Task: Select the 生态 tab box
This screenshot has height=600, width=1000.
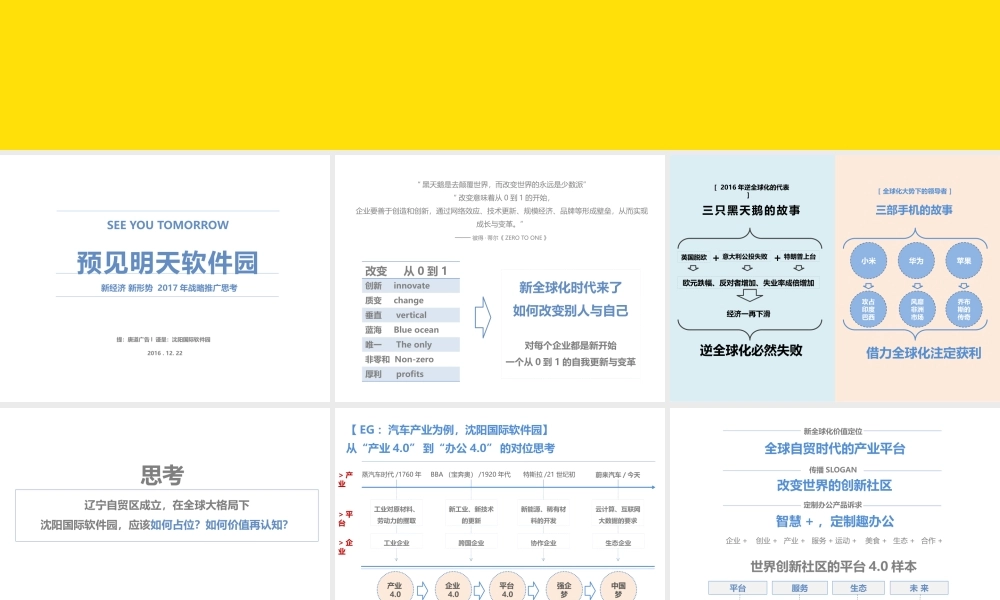Action: click(x=858, y=588)
